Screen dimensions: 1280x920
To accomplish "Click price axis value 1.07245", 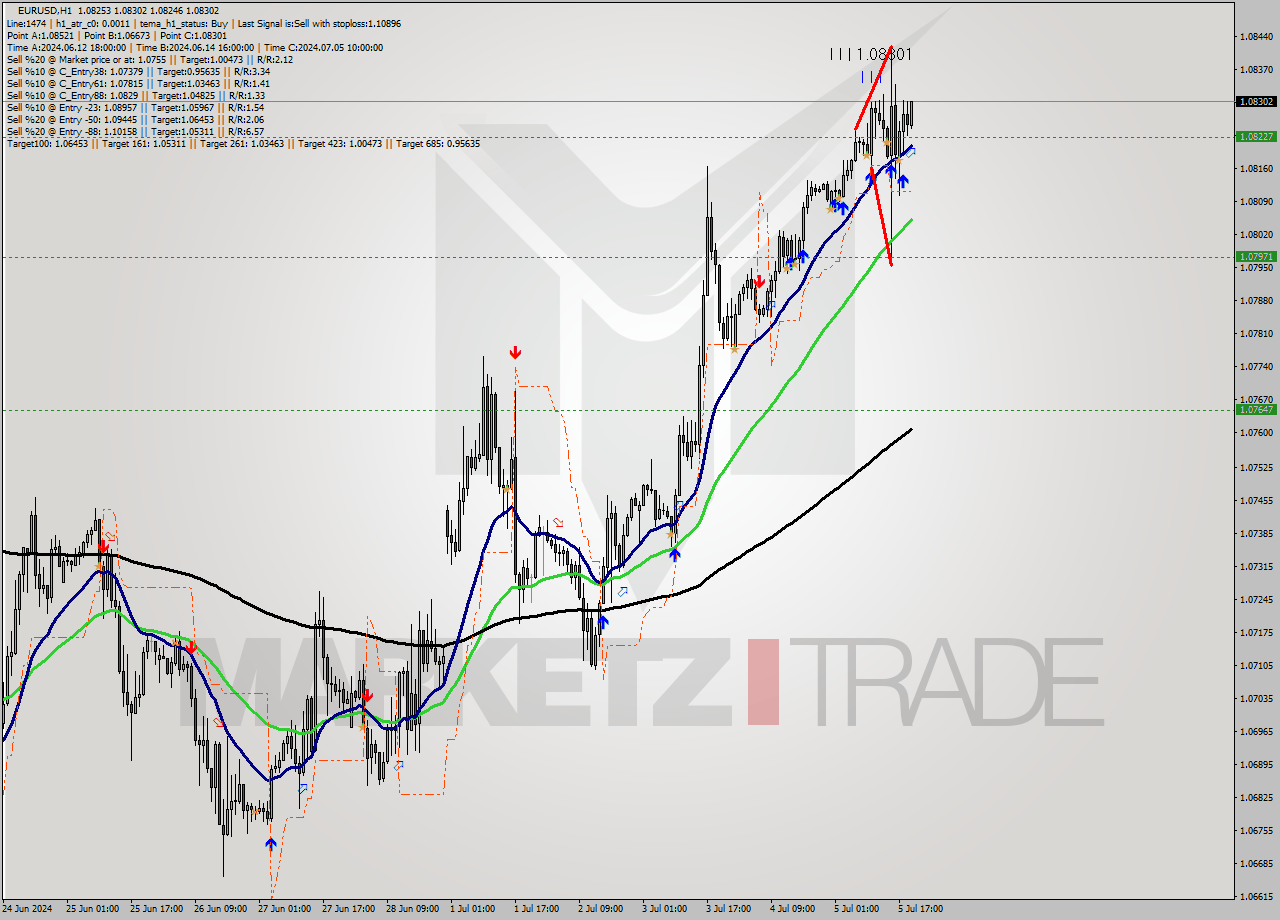I will (x=1256, y=599).
